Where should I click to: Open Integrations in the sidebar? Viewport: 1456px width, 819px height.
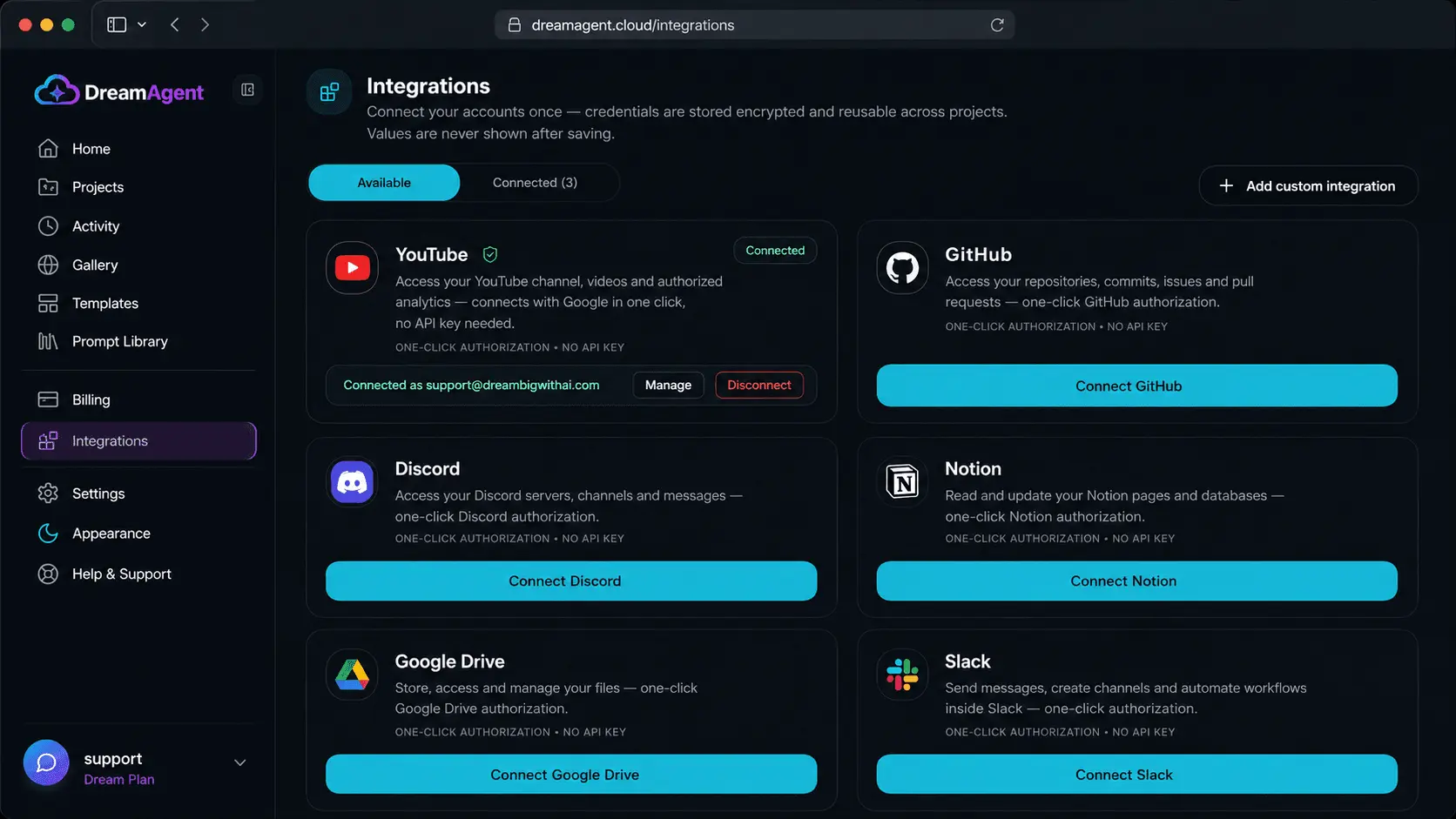(x=138, y=441)
